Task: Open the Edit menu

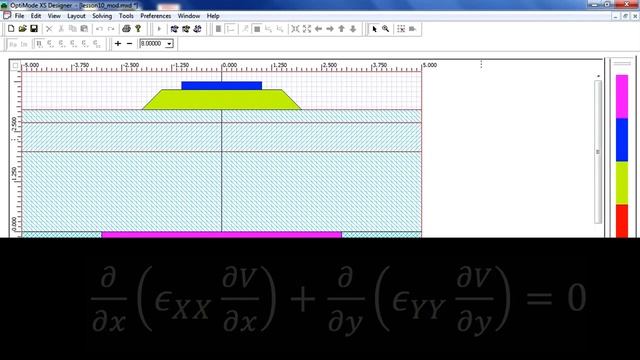Action: pos(36,16)
